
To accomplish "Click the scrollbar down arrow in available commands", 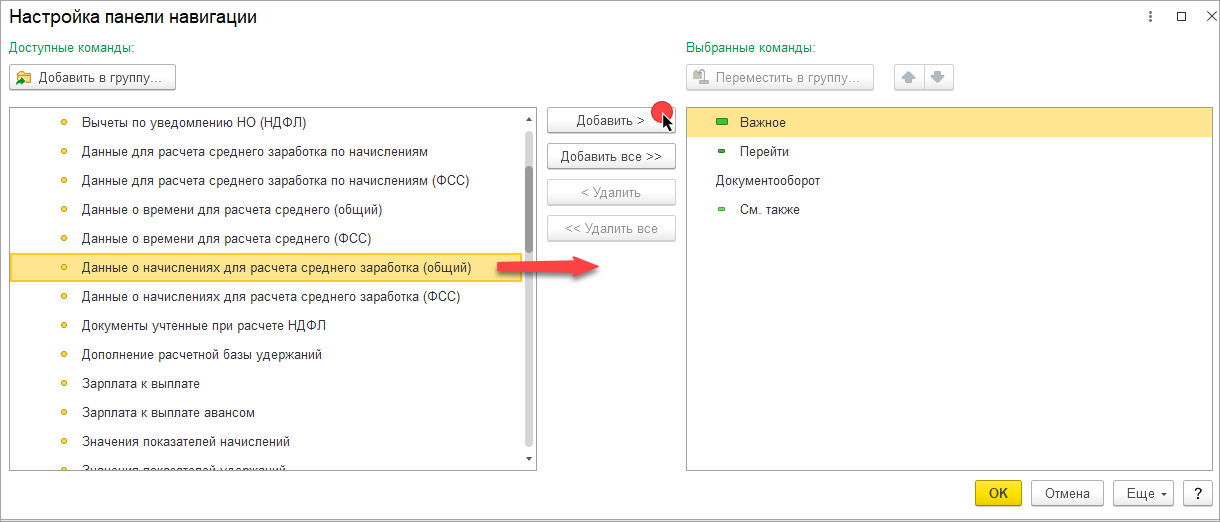I will [529, 460].
